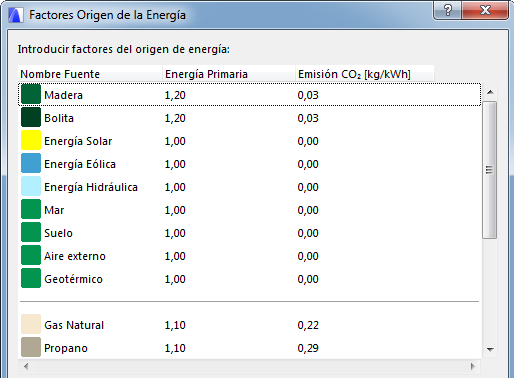Click the vertical scrollbar up arrow
The width and height of the screenshot is (514, 378).
click(490, 92)
